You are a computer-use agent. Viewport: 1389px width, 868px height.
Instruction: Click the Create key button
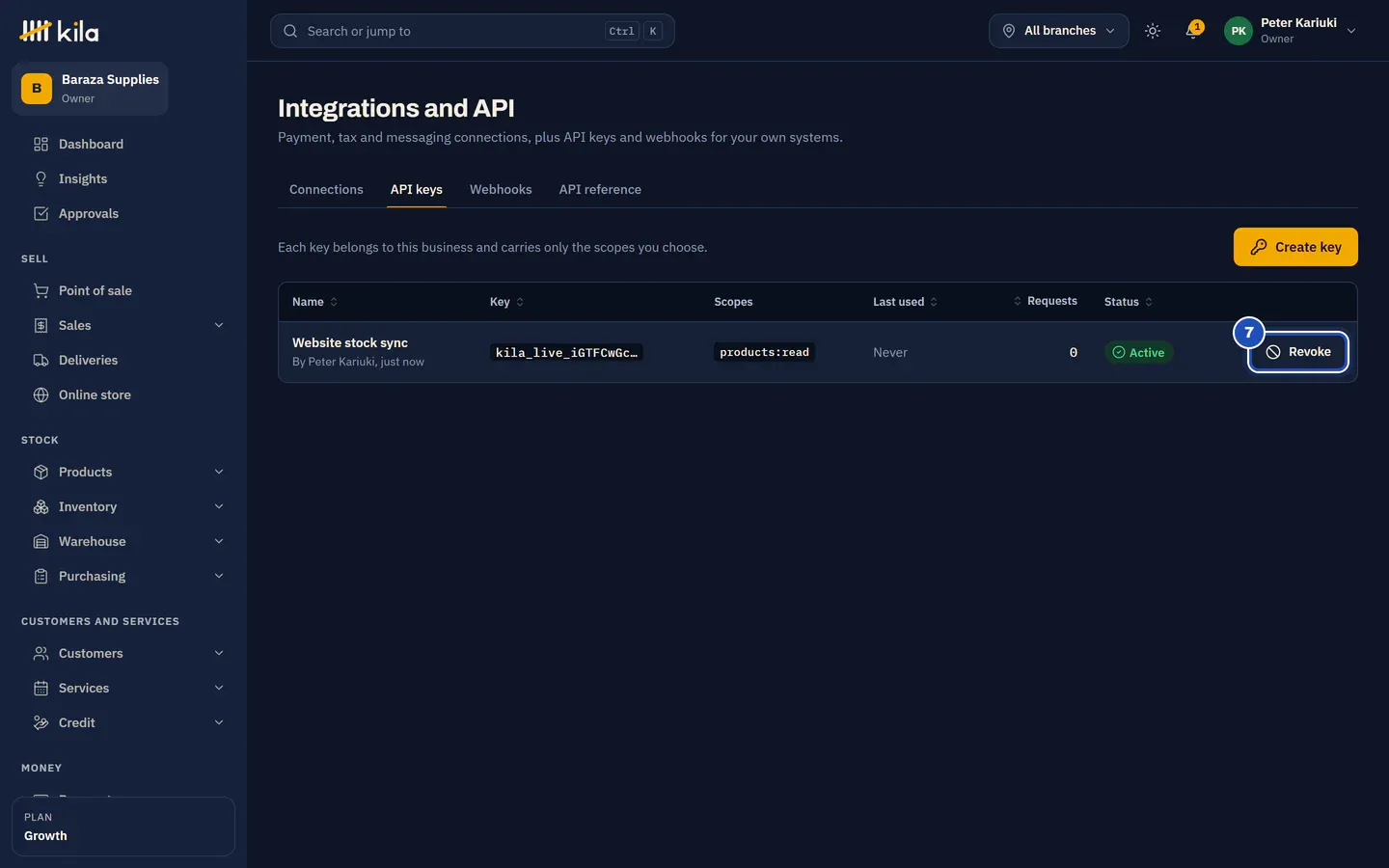tap(1295, 247)
